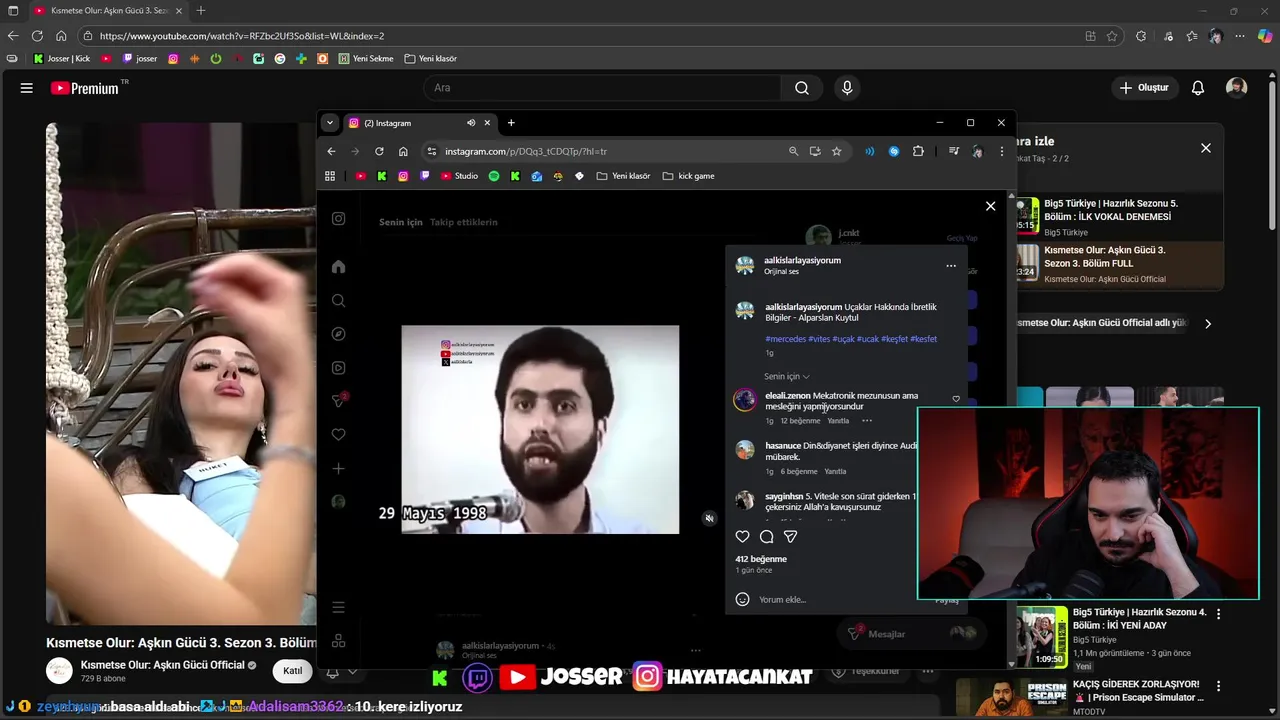Switch to Takip ettiklerin feed tab
This screenshot has height=720, width=1280.
pyautogui.click(x=463, y=222)
